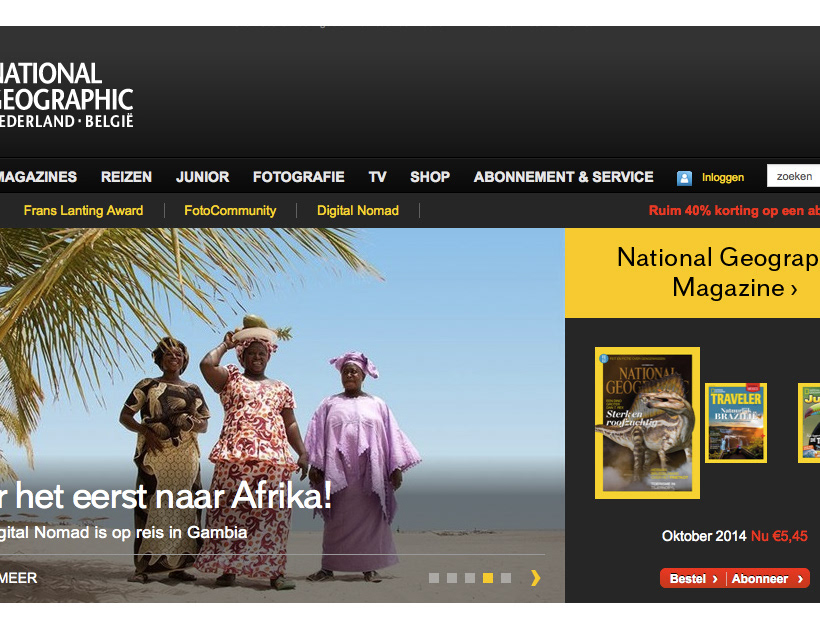Select the second carousel slide indicator
The height and width of the screenshot is (642, 820).
click(x=452, y=578)
